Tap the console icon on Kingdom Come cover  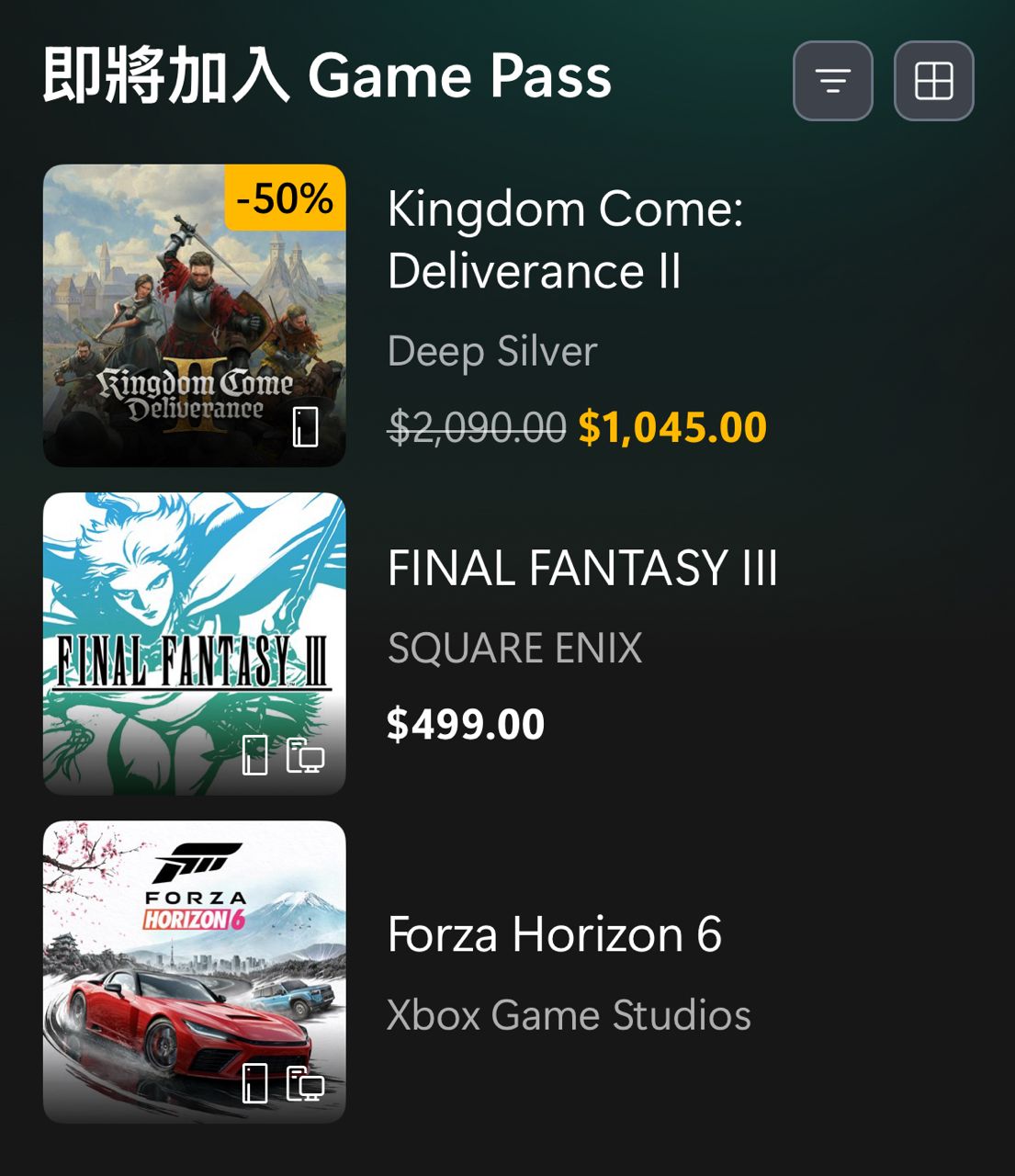(x=305, y=427)
